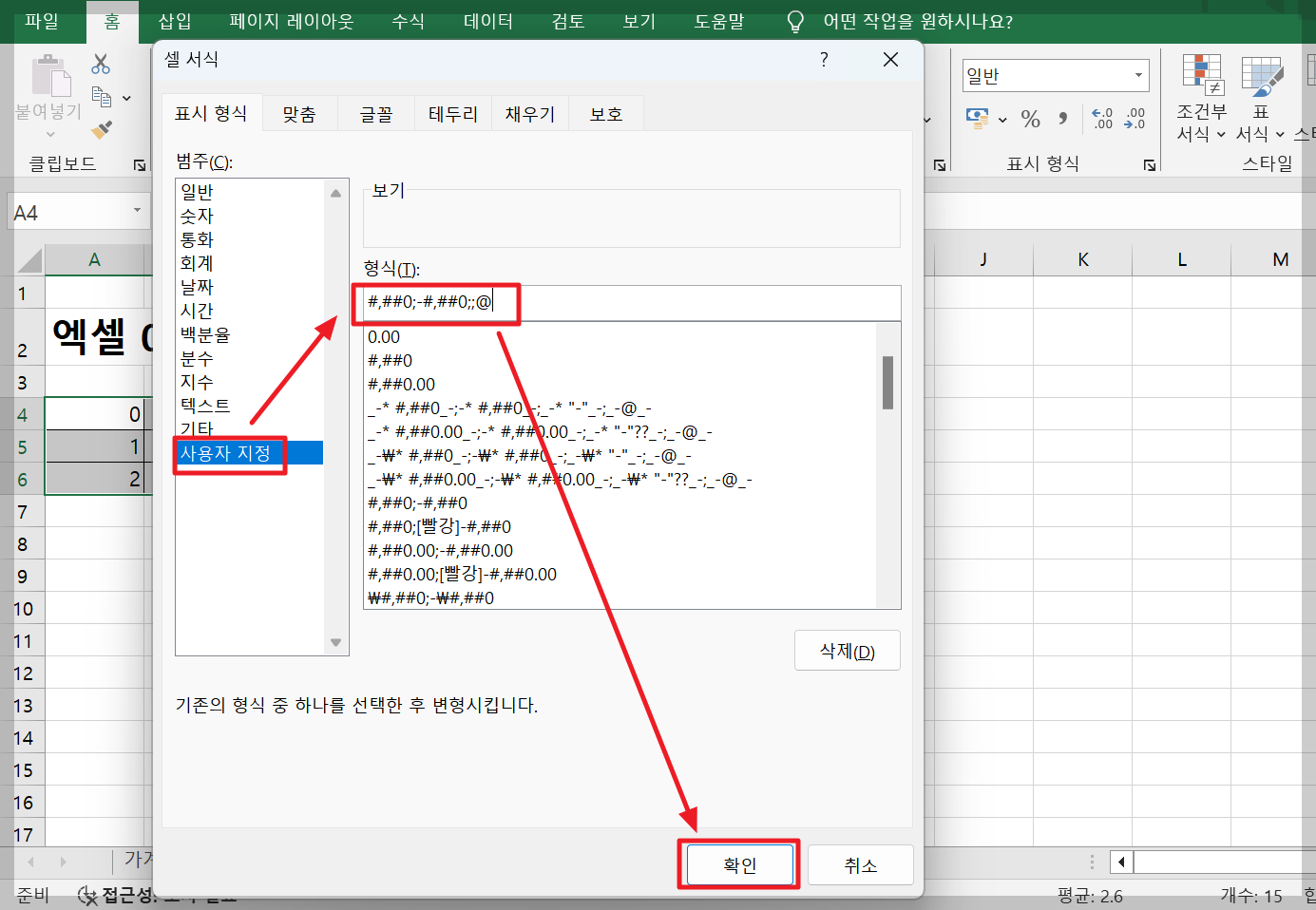
Task: Select 회계 in category list
Action: pos(250,263)
